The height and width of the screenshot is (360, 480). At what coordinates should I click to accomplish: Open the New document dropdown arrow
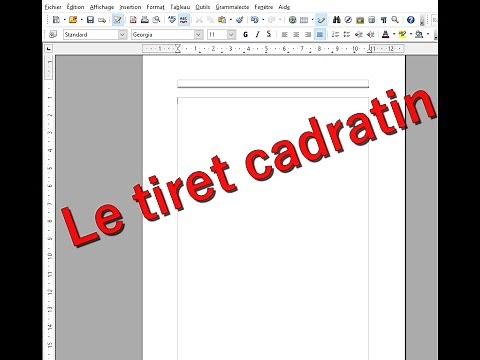click(x=64, y=20)
